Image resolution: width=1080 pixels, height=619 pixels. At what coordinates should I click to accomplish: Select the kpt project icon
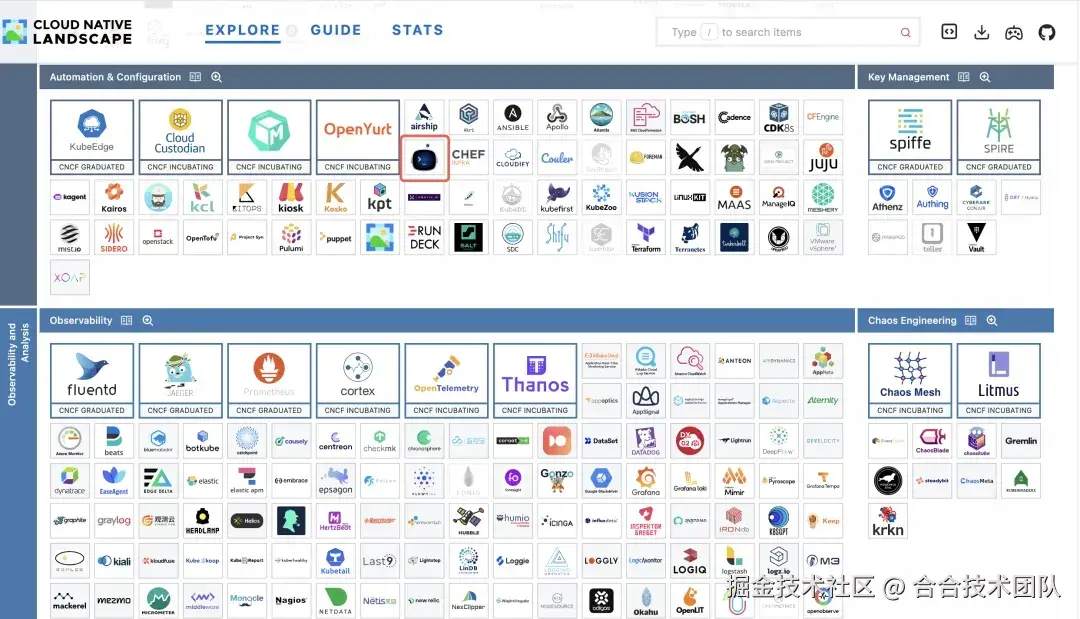point(380,198)
